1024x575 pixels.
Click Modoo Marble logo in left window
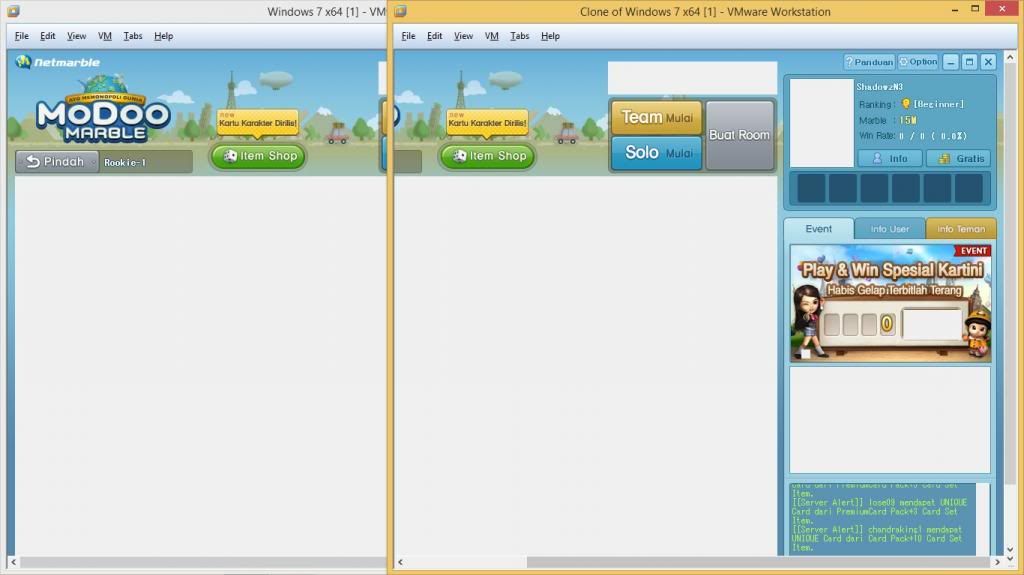103,111
